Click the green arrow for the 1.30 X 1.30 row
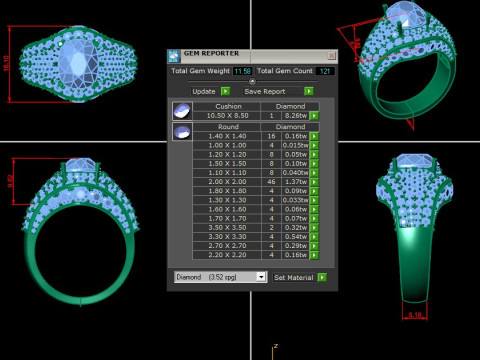The image size is (480, 360). click(314, 200)
